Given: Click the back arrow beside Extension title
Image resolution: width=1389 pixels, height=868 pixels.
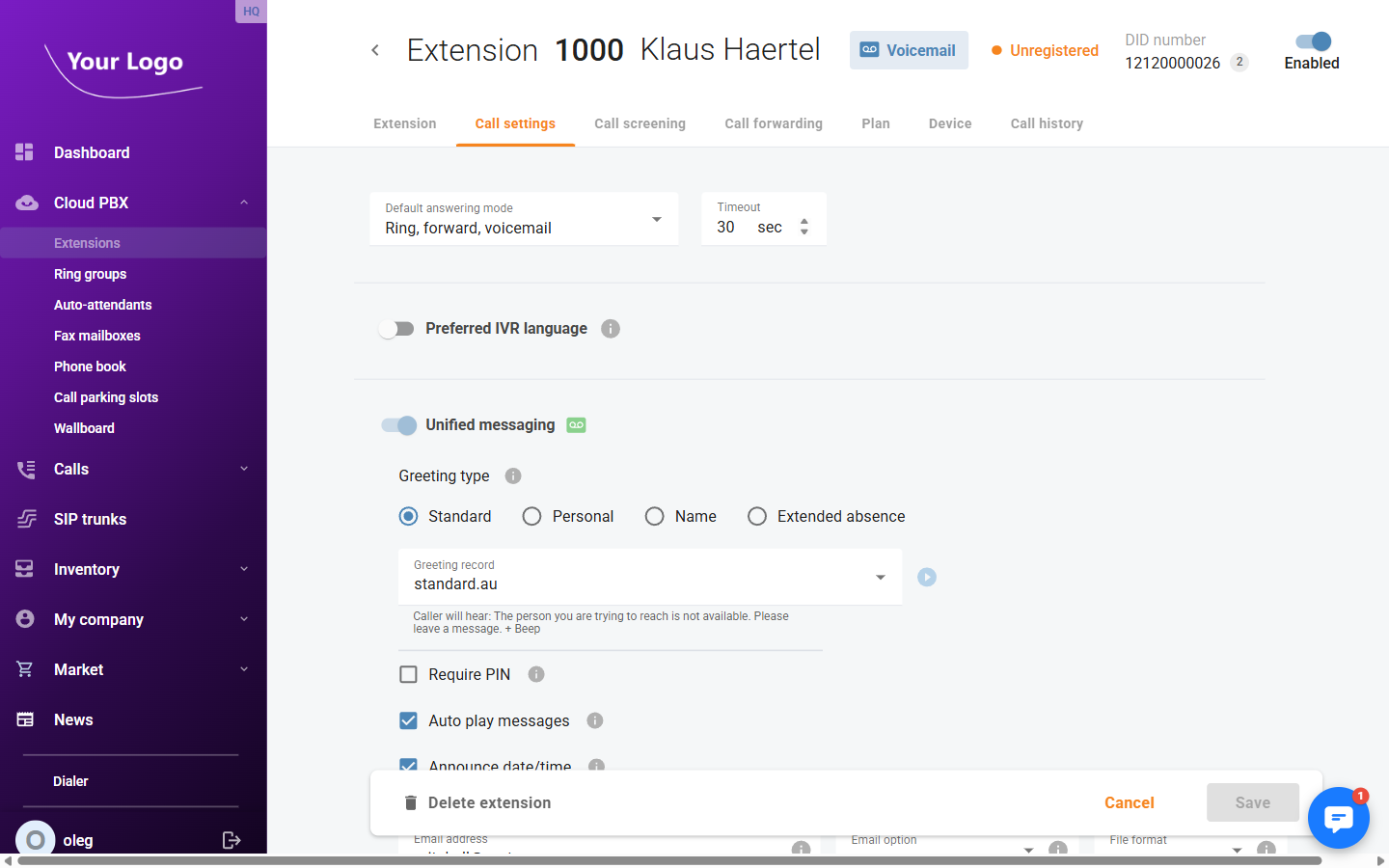Looking at the screenshot, I should pyautogui.click(x=375, y=50).
